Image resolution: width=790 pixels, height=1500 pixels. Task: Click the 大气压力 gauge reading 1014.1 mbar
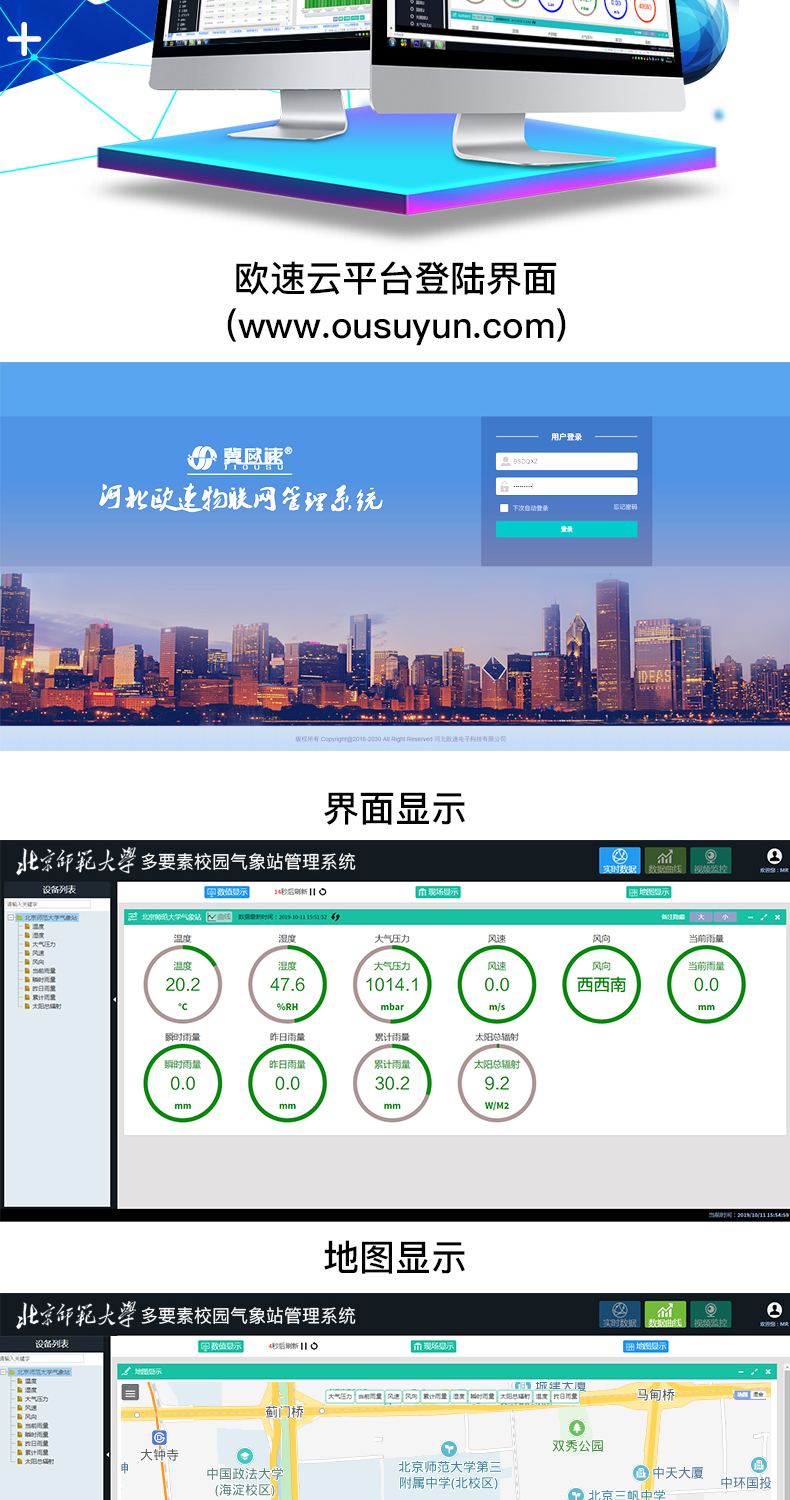pyautogui.click(x=392, y=985)
